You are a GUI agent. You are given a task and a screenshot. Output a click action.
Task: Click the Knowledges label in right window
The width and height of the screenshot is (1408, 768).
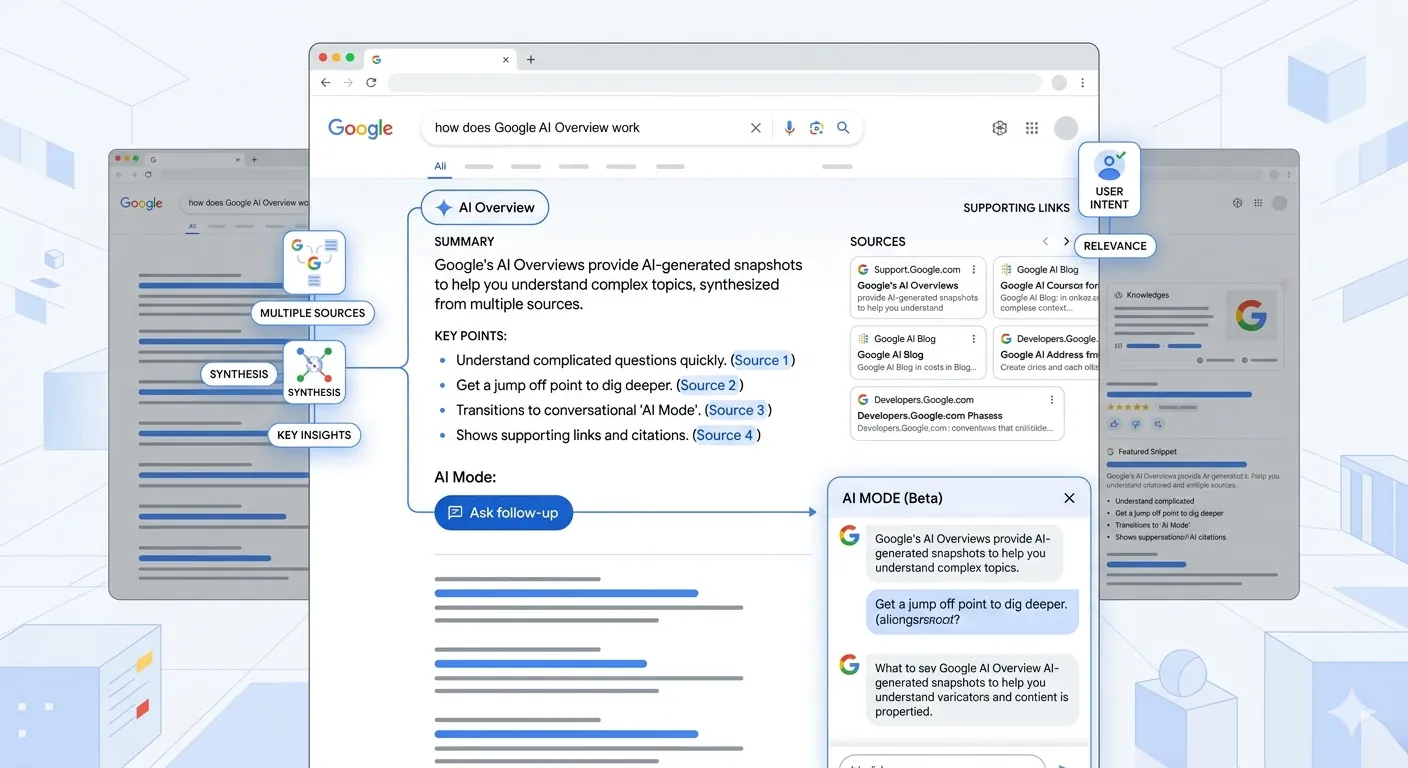[x=1147, y=295]
